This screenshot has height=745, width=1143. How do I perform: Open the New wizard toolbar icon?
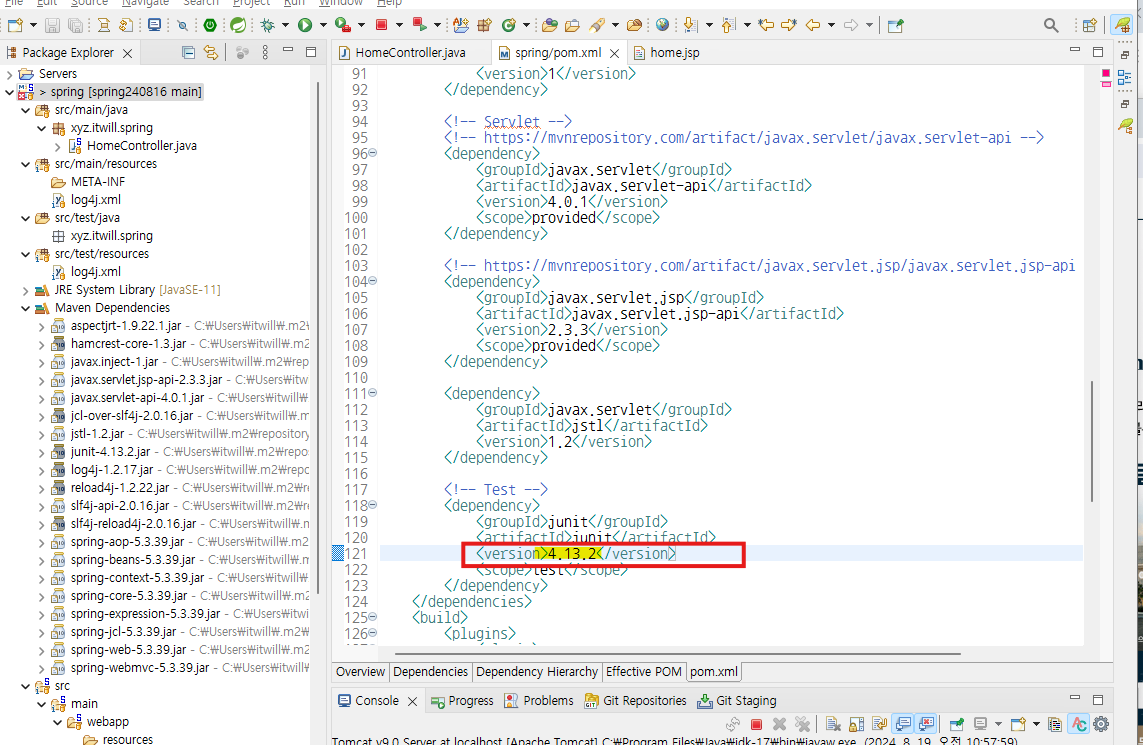coord(15,26)
